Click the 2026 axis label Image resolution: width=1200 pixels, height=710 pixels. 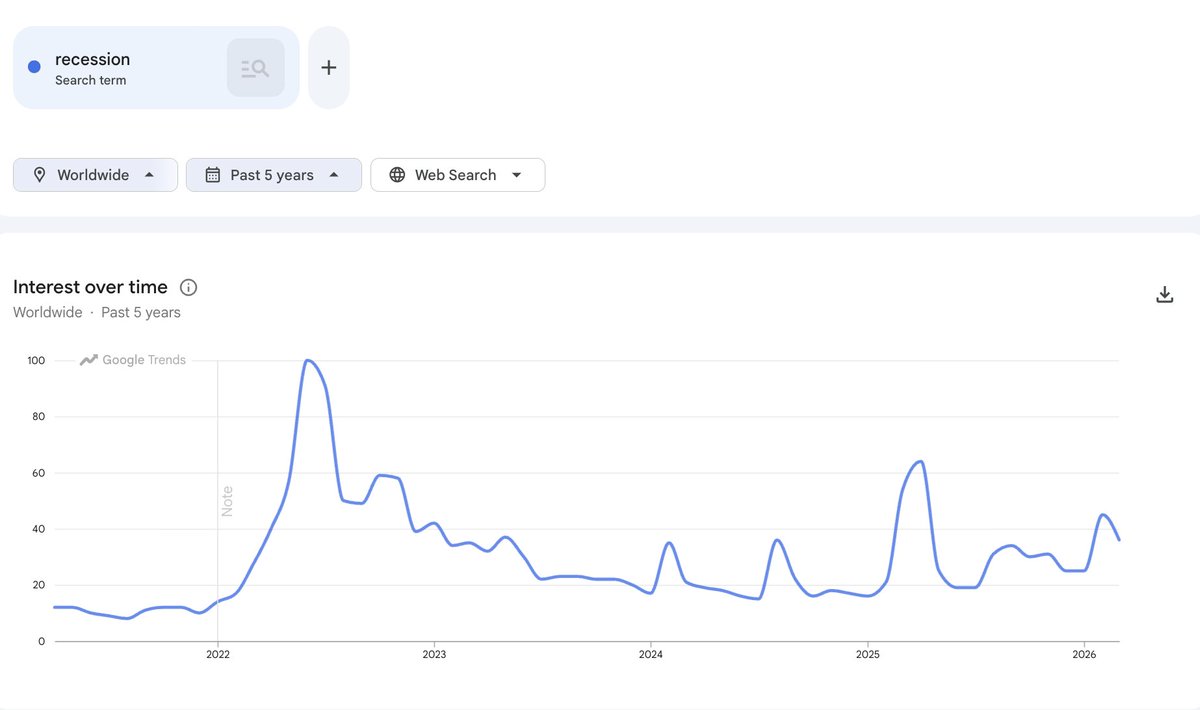coord(1084,655)
